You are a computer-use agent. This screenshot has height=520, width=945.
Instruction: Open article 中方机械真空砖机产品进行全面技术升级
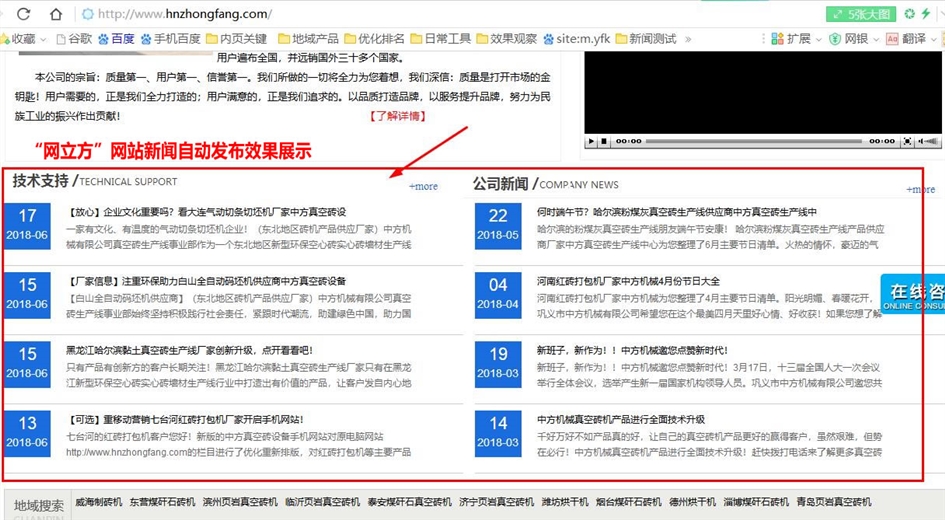[x=621, y=419]
